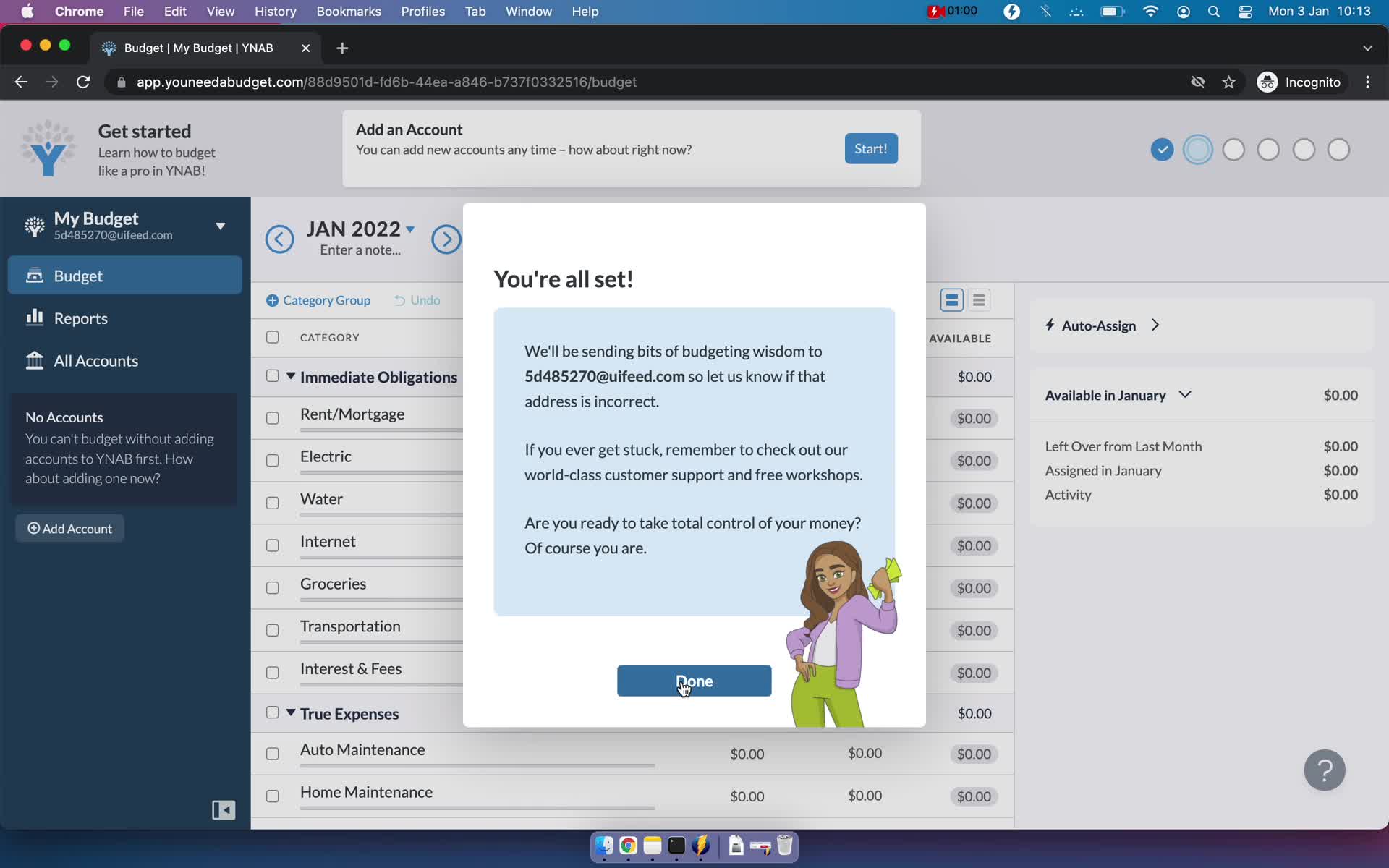
Task: Select the Budget navigation icon
Action: [35, 275]
